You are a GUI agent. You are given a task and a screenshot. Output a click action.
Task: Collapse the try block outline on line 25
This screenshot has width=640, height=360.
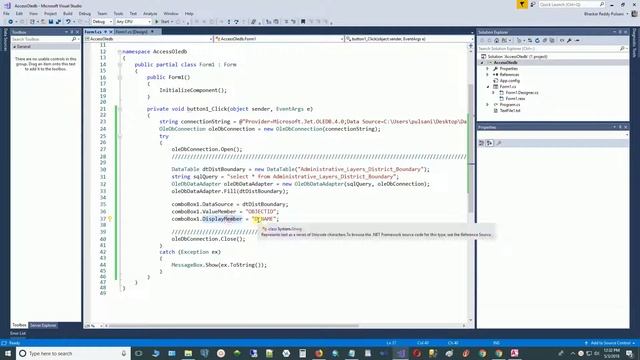point(120,136)
